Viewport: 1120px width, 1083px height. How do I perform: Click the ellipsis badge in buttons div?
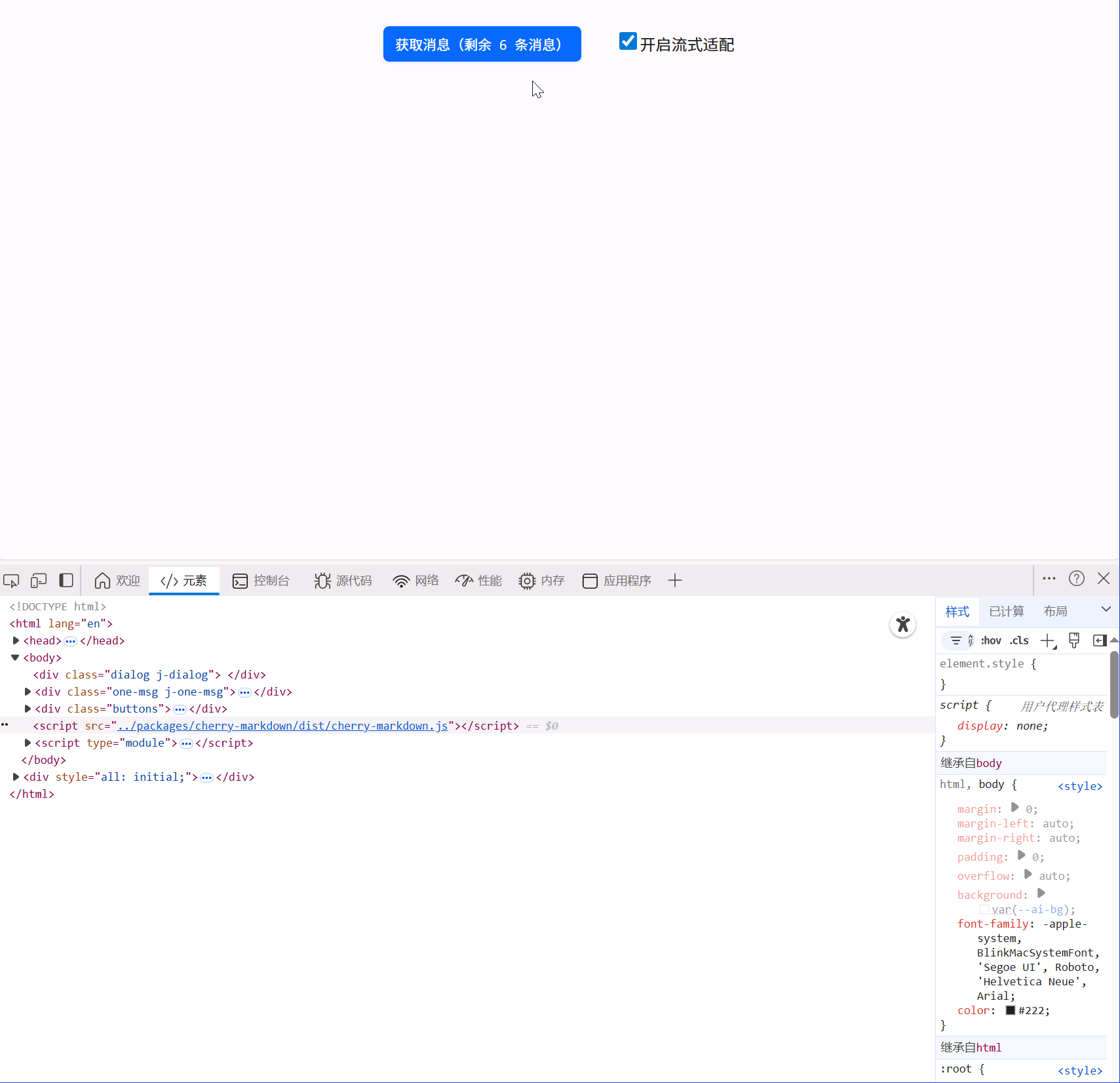point(180,709)
